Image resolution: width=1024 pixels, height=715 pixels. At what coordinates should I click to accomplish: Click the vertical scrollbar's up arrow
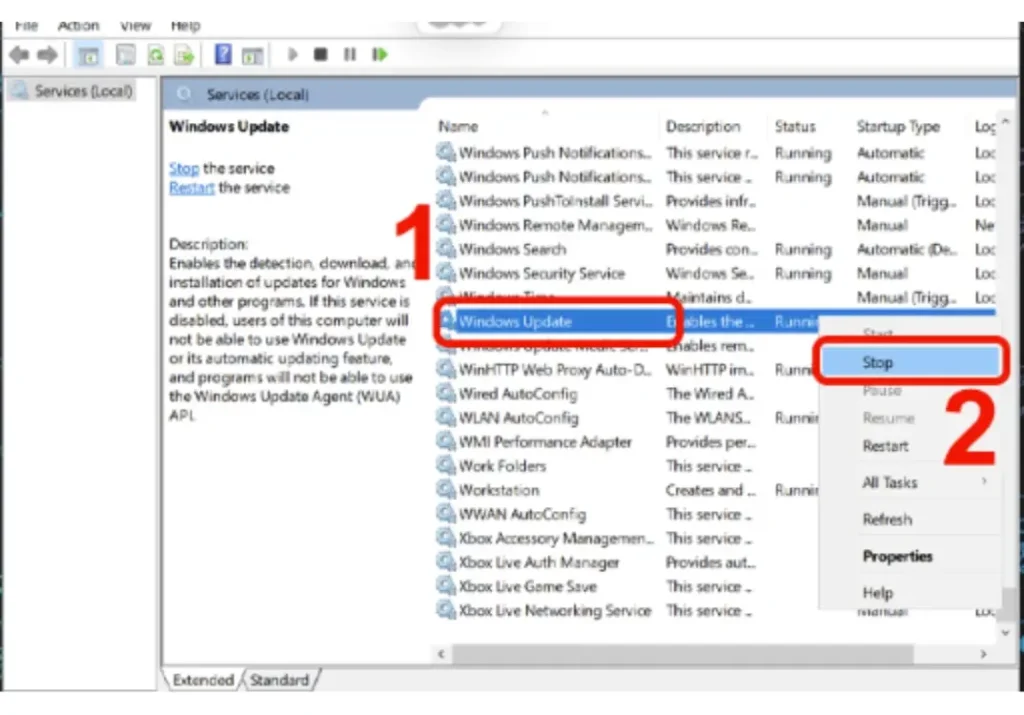(x=1006, y=121)
